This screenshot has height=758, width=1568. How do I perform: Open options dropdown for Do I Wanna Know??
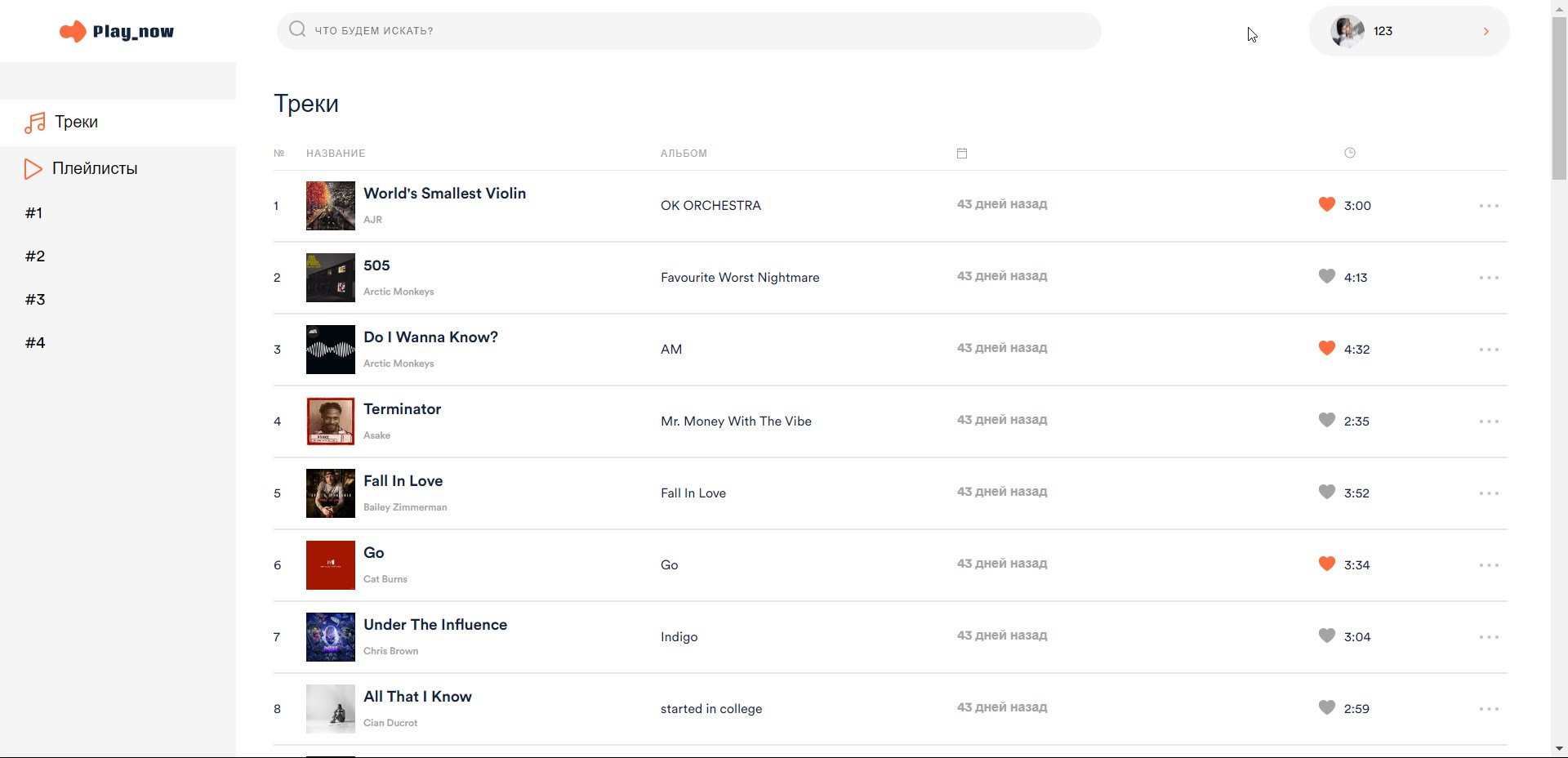pyautogui.click(x=1488, y=350)
